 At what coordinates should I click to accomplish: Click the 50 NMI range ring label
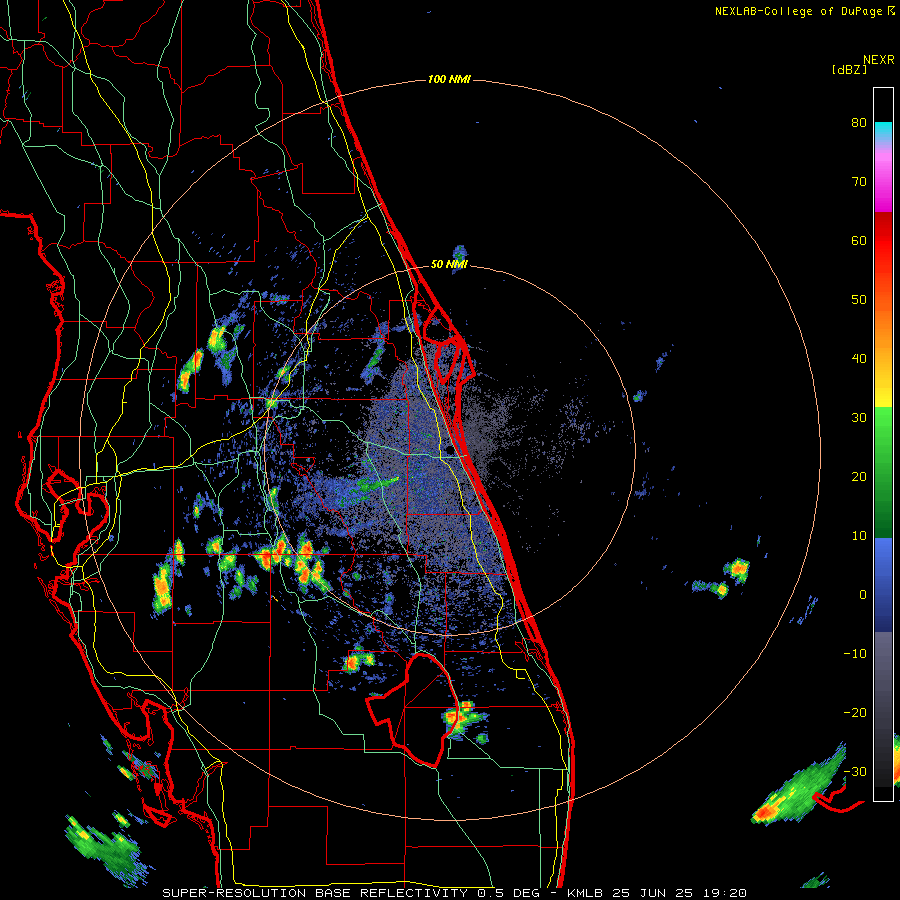449,265
